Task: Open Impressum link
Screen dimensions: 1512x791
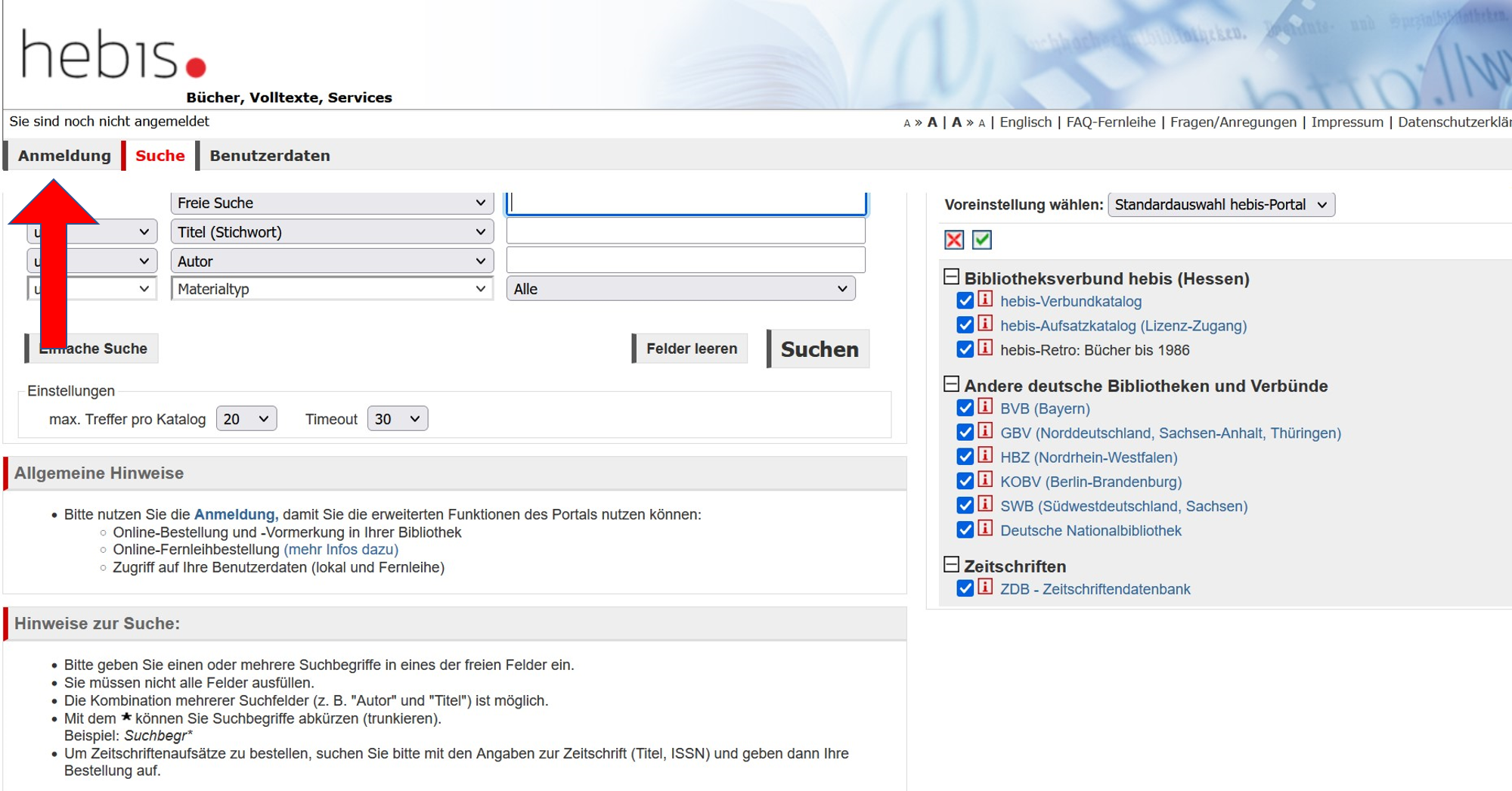Action: click(x=1347, y=122)
